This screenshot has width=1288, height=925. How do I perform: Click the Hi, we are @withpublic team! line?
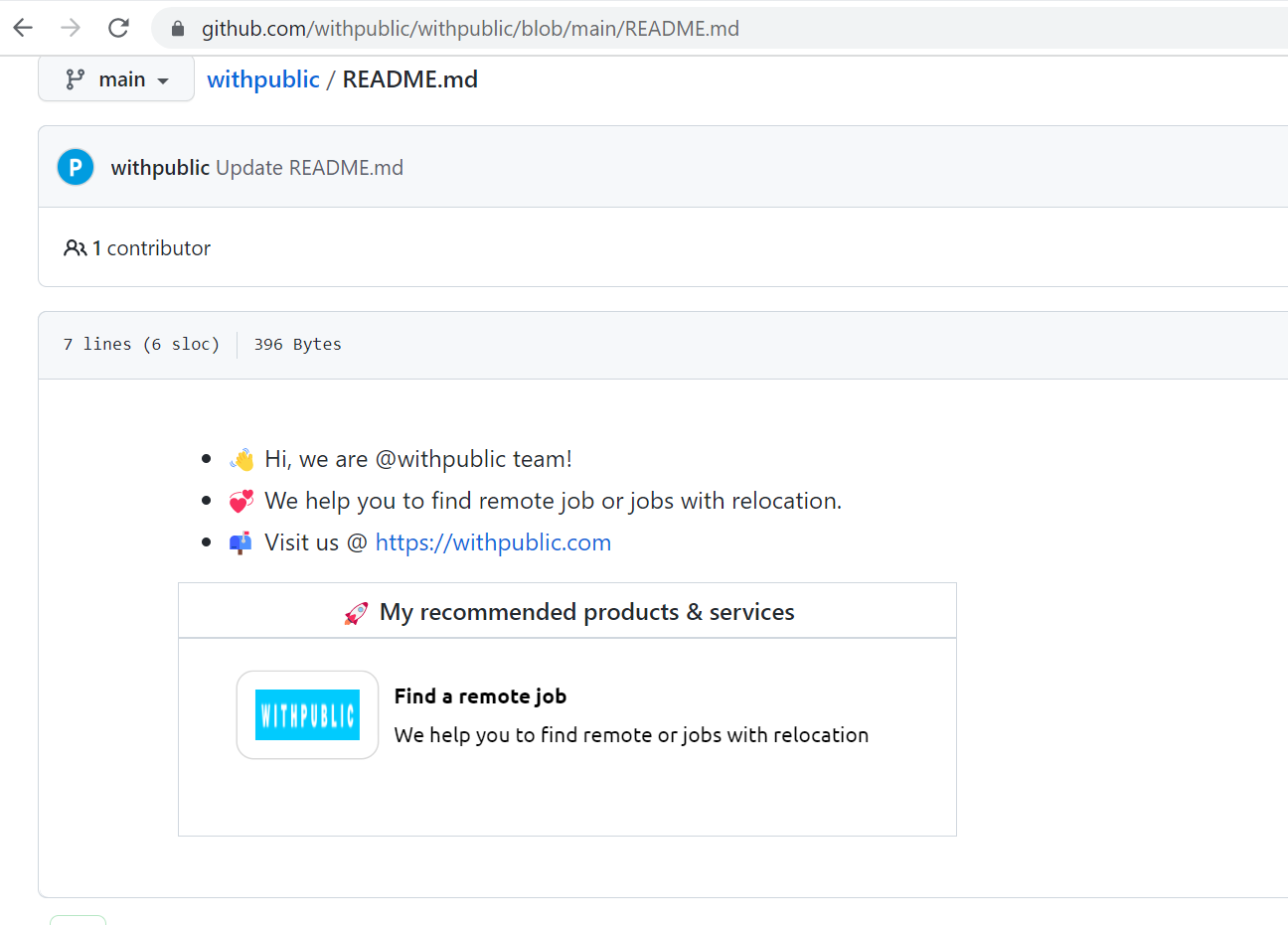click(x=418, y=459)
